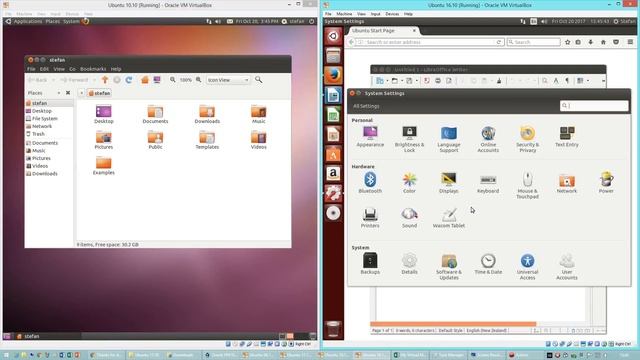The height and width of the screenshot is (360, 640).
Task: Open Amazon from the Unity launcher
Action: point(333,173)
